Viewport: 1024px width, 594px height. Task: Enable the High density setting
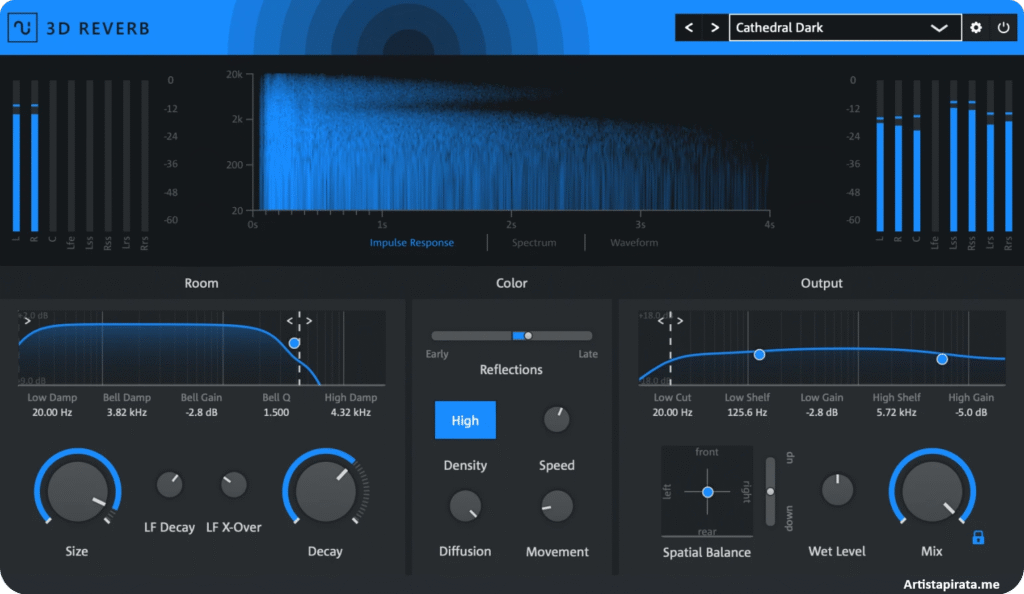tap(465, 420)
